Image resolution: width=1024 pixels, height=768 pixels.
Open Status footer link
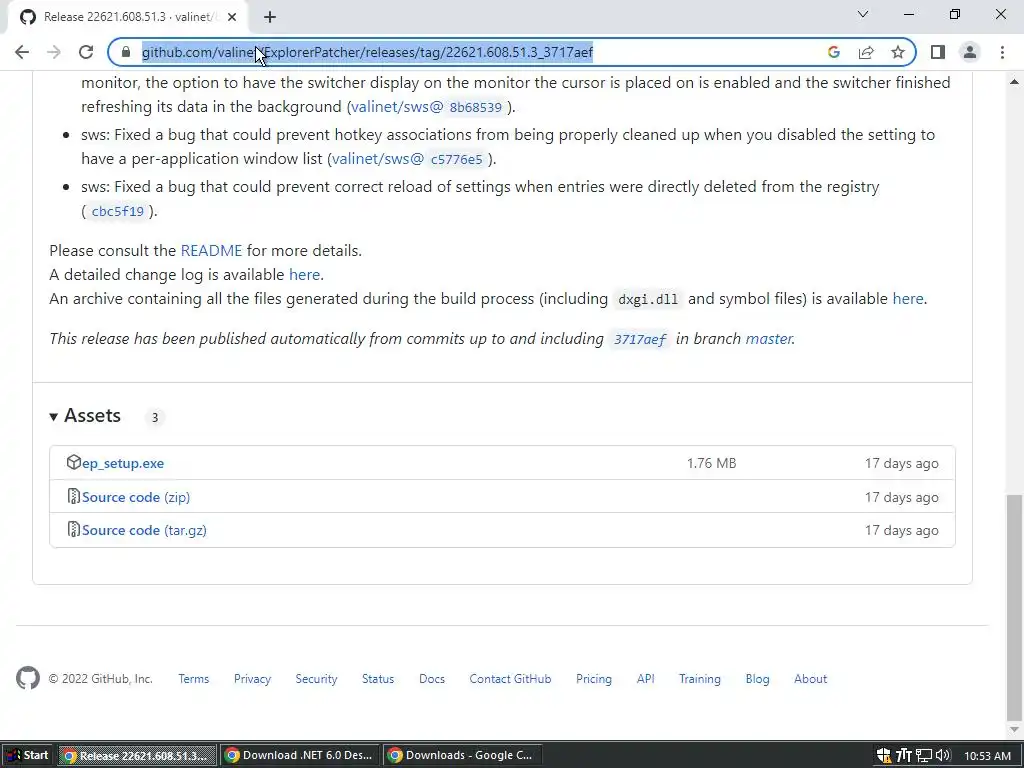click(378, 679)
